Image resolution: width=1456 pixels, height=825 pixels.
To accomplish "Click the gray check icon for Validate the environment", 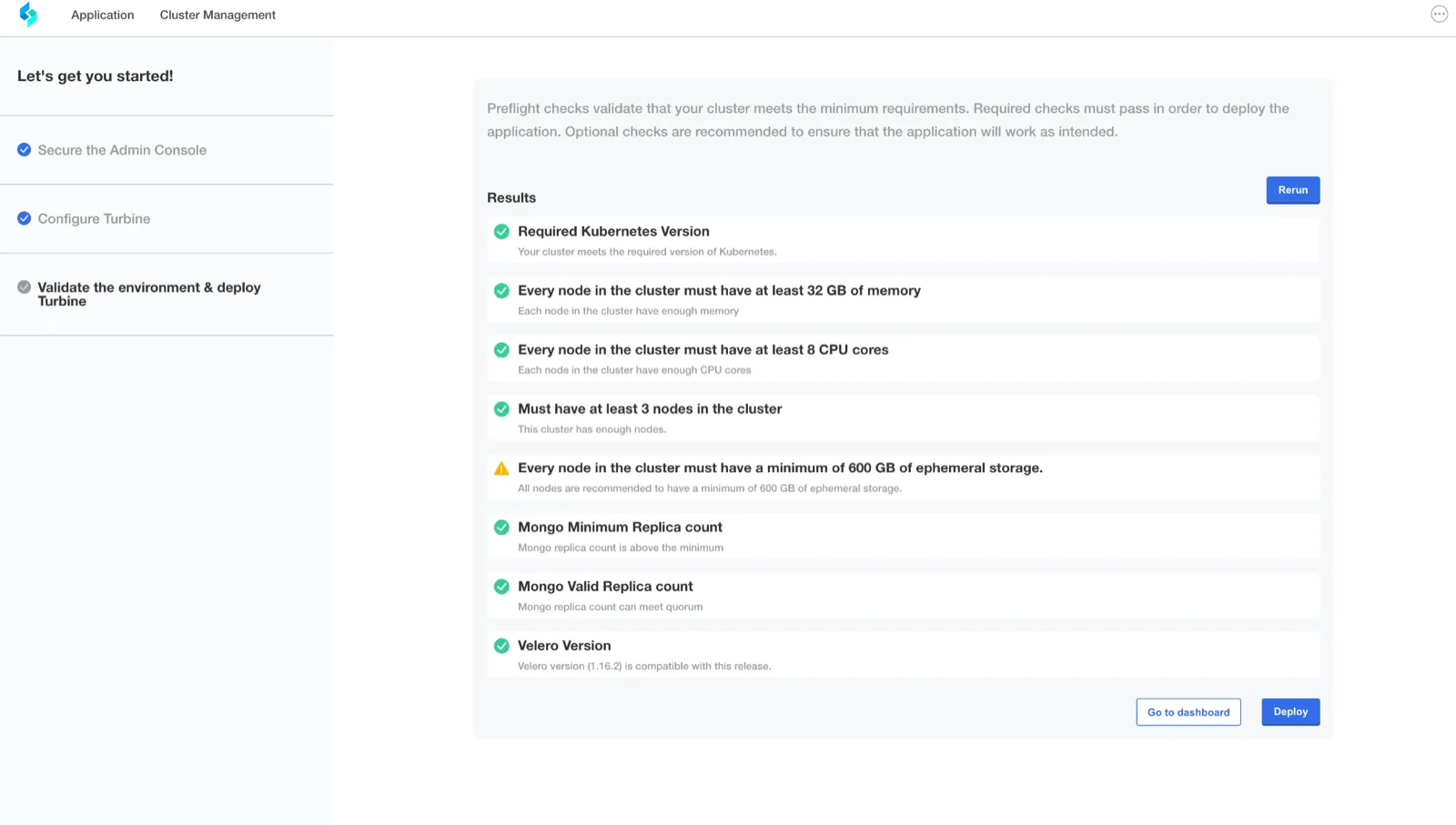I will click(25, 287).
